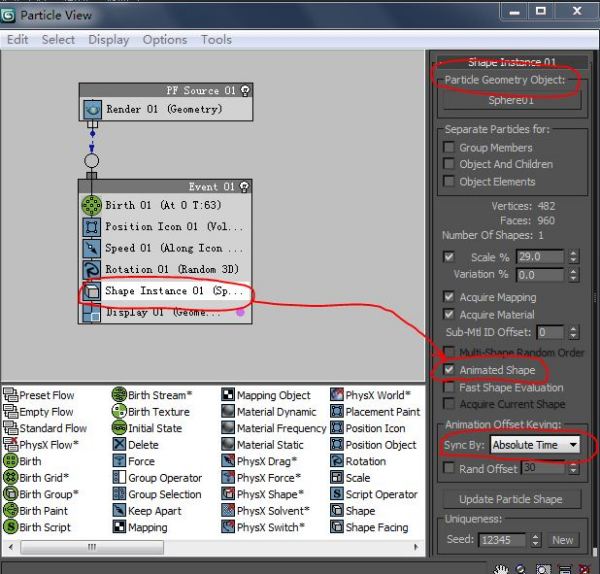
Task: Open the Options menu
Action: click(x=165, y=40)
